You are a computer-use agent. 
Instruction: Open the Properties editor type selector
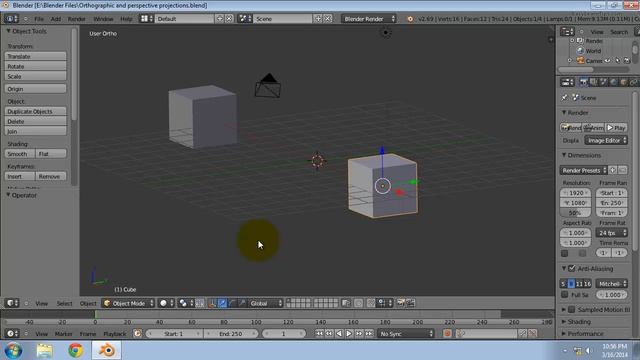pos(567,82)
